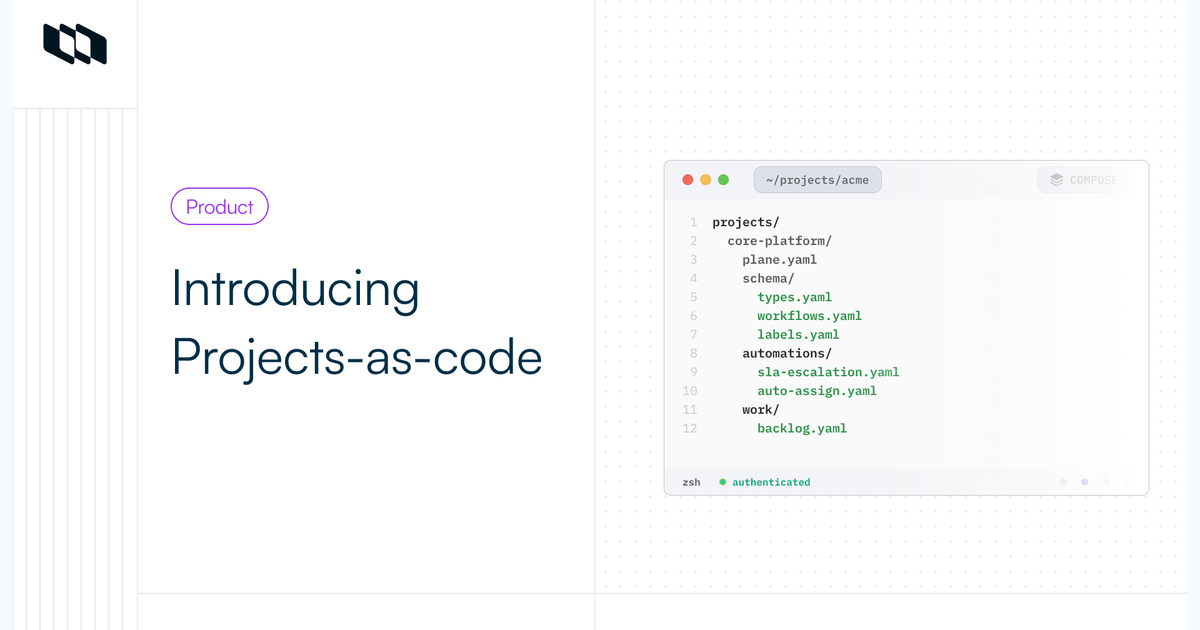This screenshot has height=630, width=1200.
Task: Open auto-assign.yaml file entry
Action: (x=817, y=391)
